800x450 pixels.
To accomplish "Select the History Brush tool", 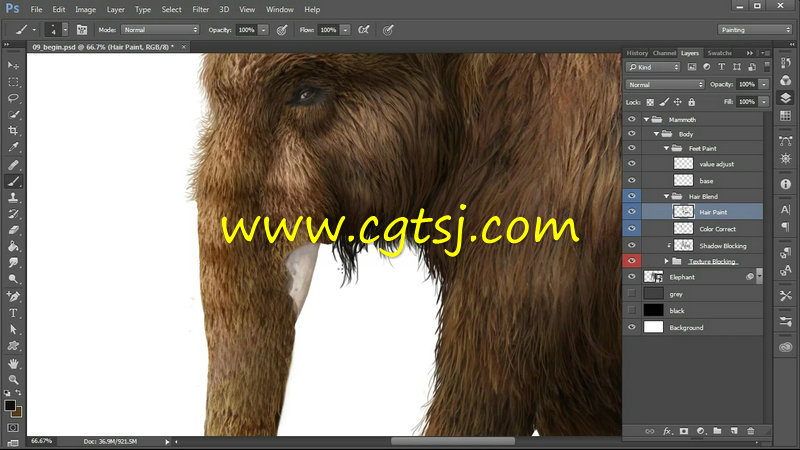I will 13,213.
